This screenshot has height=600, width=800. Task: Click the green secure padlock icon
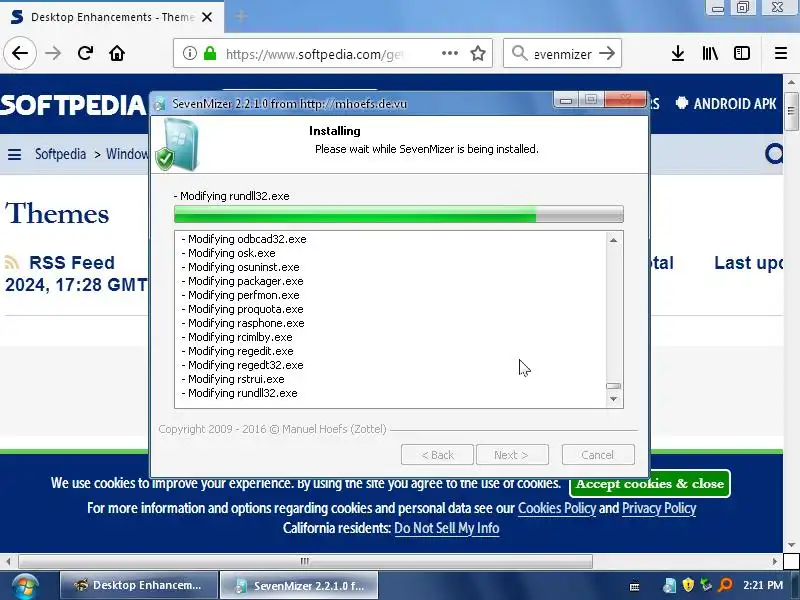coord(210,53)
